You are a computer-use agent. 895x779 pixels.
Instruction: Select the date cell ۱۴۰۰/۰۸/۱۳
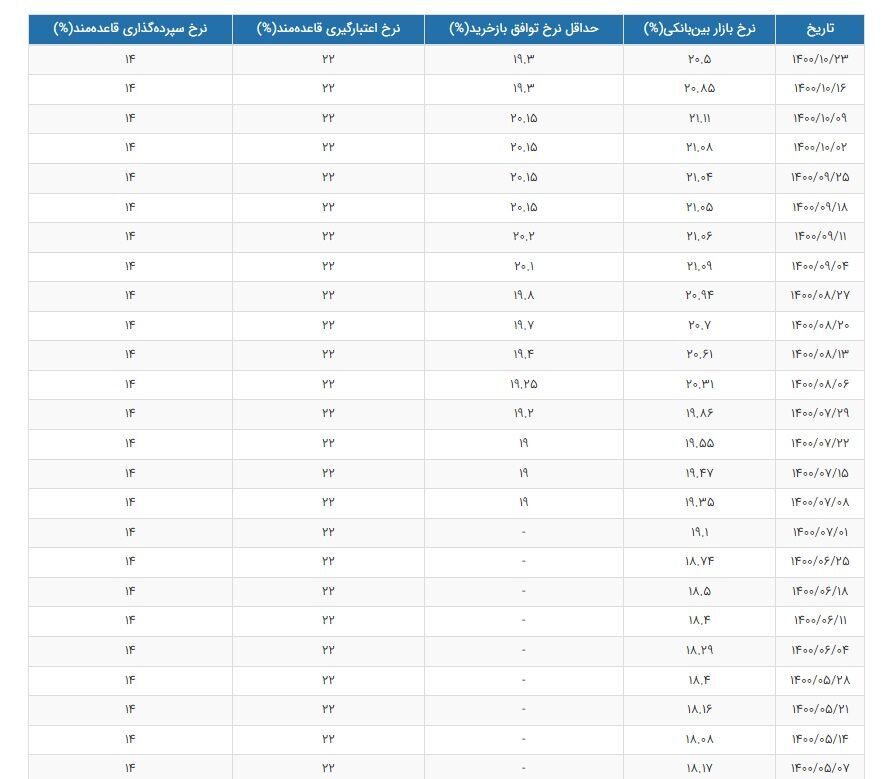coord(820,354)
